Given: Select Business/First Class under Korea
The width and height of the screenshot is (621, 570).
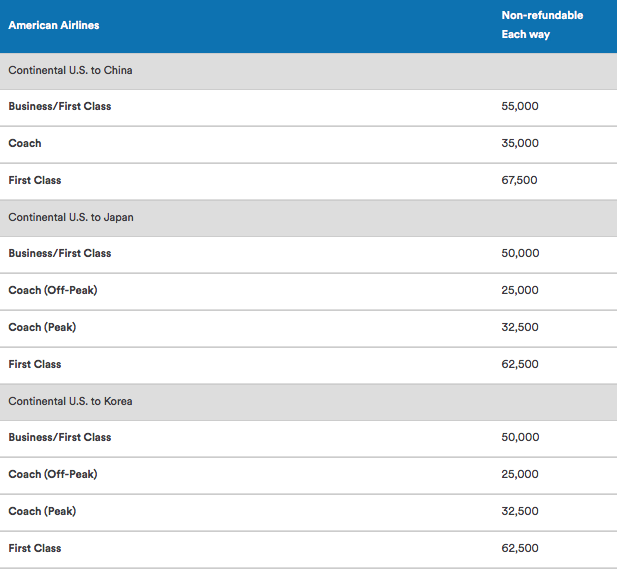Looking at the screenshot, I should pos(60,437).
